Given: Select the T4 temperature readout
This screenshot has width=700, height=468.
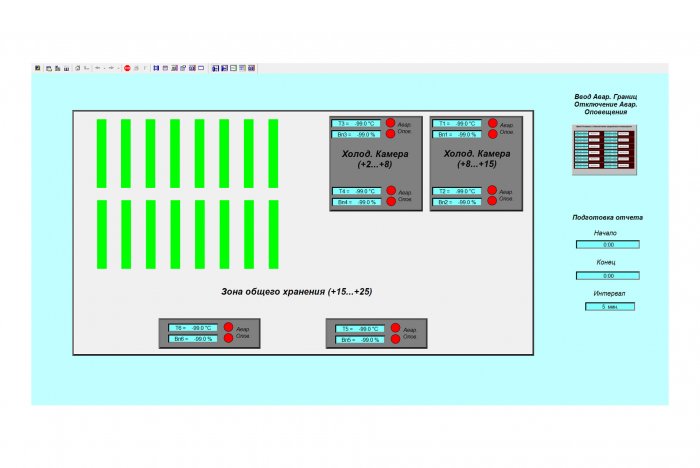Looking at the screenshot, I should (357, 191).
